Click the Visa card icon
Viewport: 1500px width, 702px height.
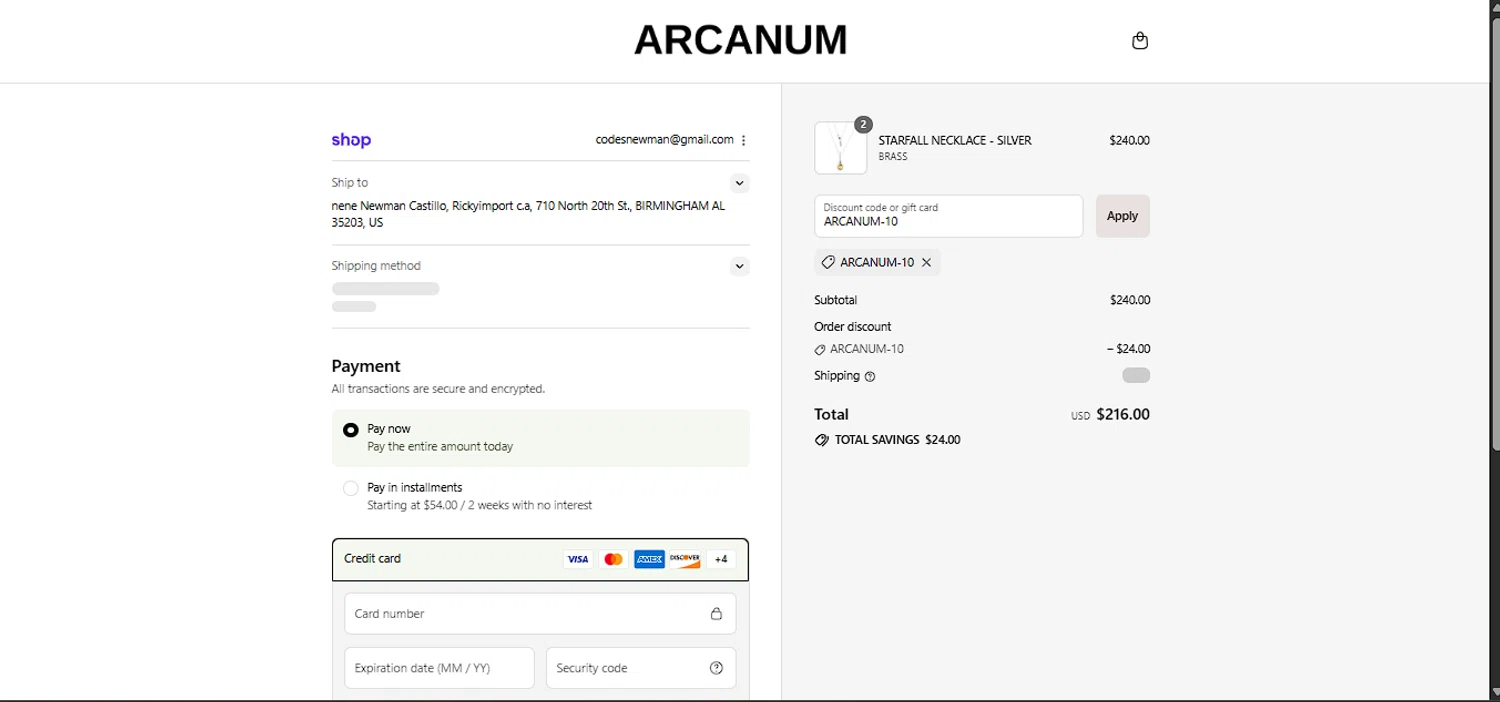[x=578, y=559]
